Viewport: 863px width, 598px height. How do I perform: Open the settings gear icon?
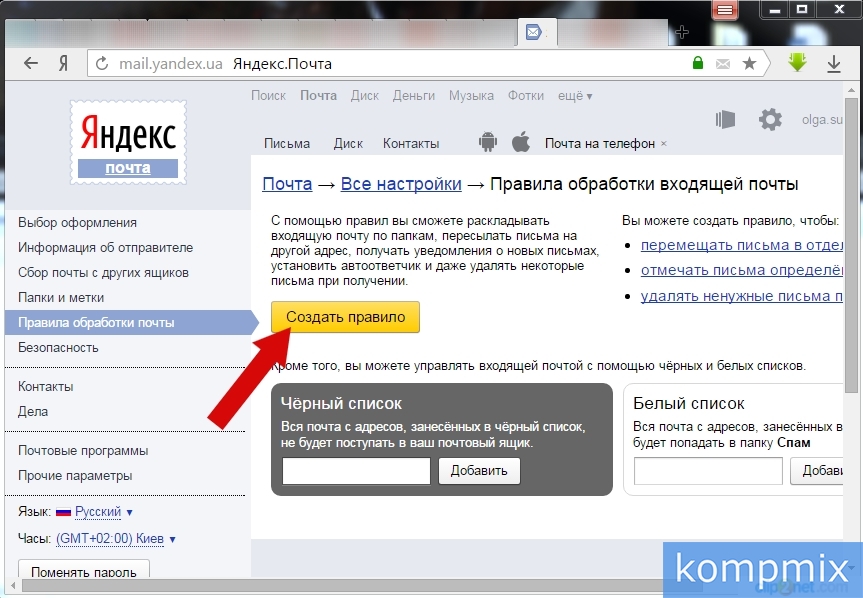770,119
